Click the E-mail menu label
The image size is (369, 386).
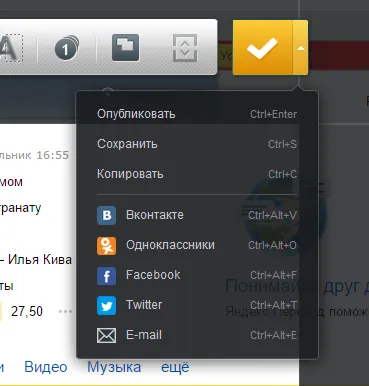coord(144,335)
